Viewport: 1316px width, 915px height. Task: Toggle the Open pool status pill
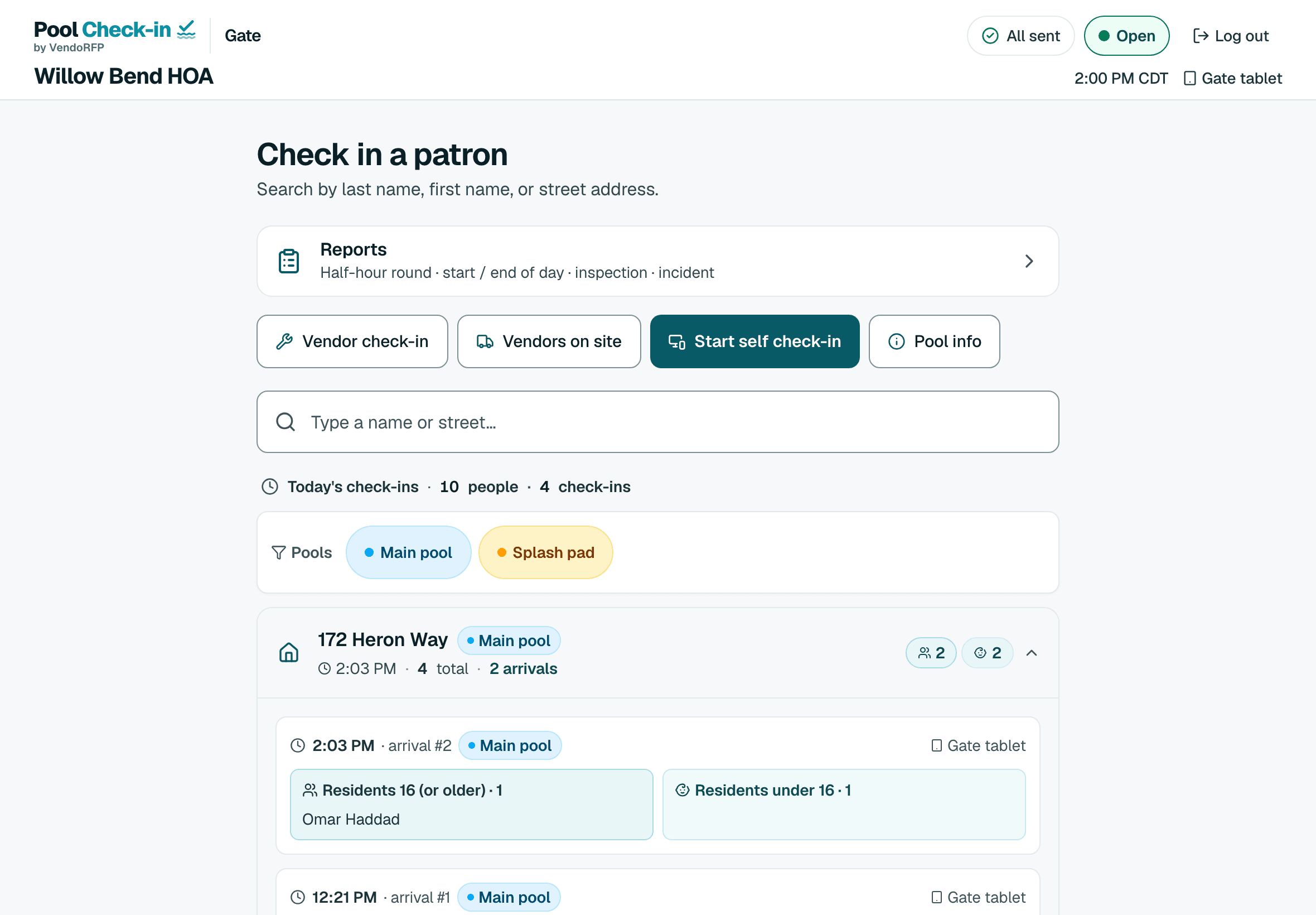click(x=1126, y=36)
